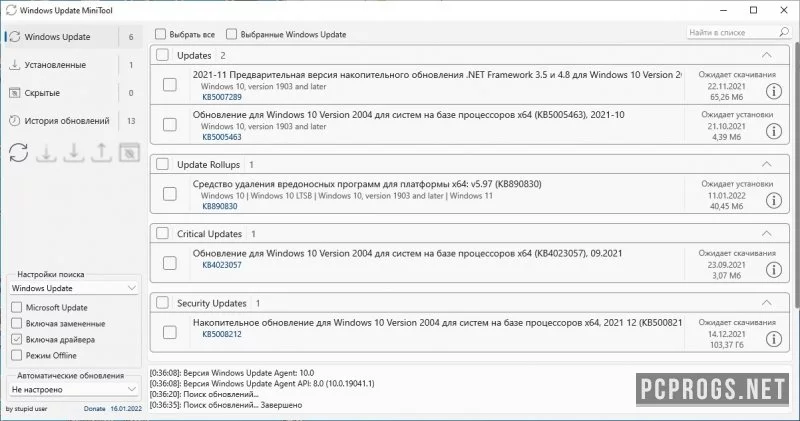Click the install updates icon

74,153
